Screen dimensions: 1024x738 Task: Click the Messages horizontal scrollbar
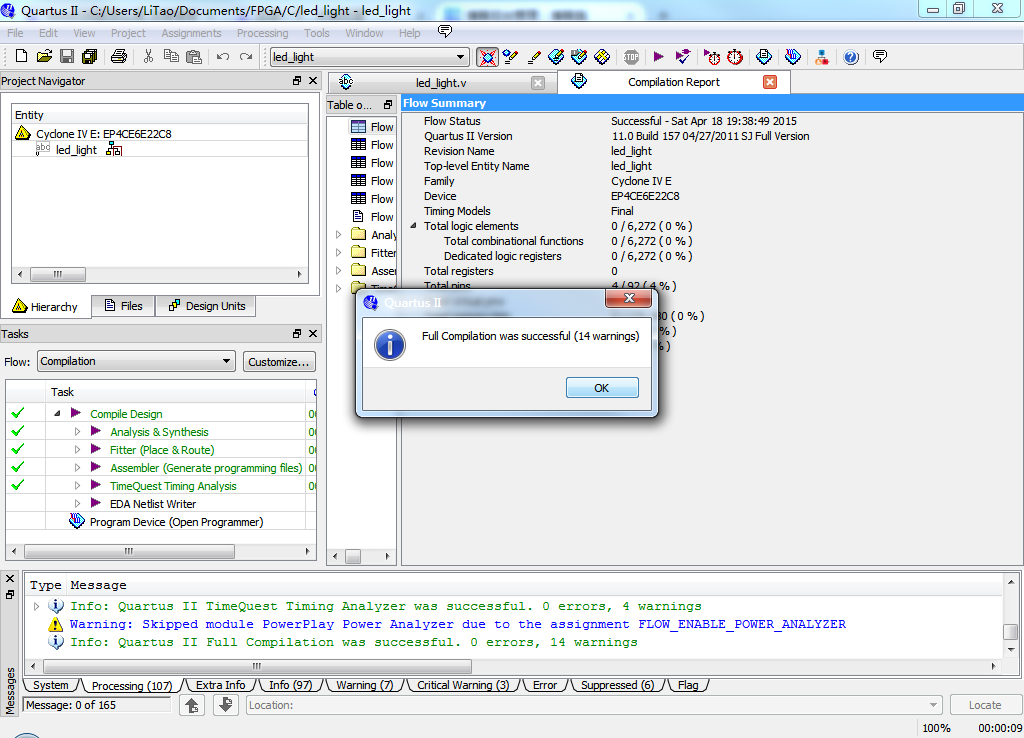point(257,666)
